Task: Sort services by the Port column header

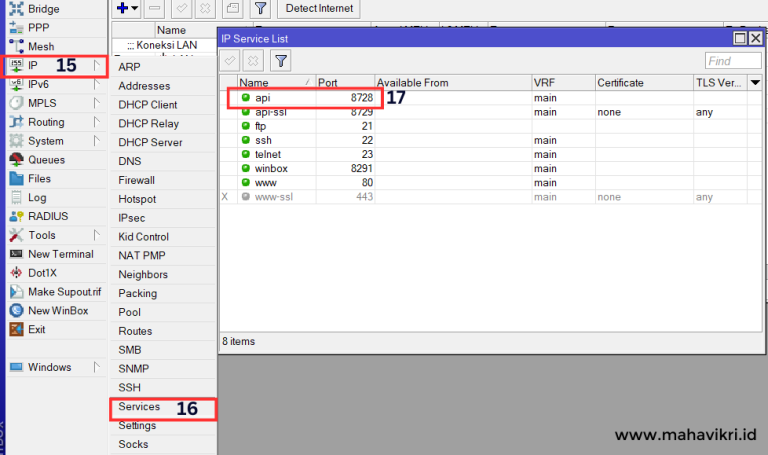Action: [344, 82]
